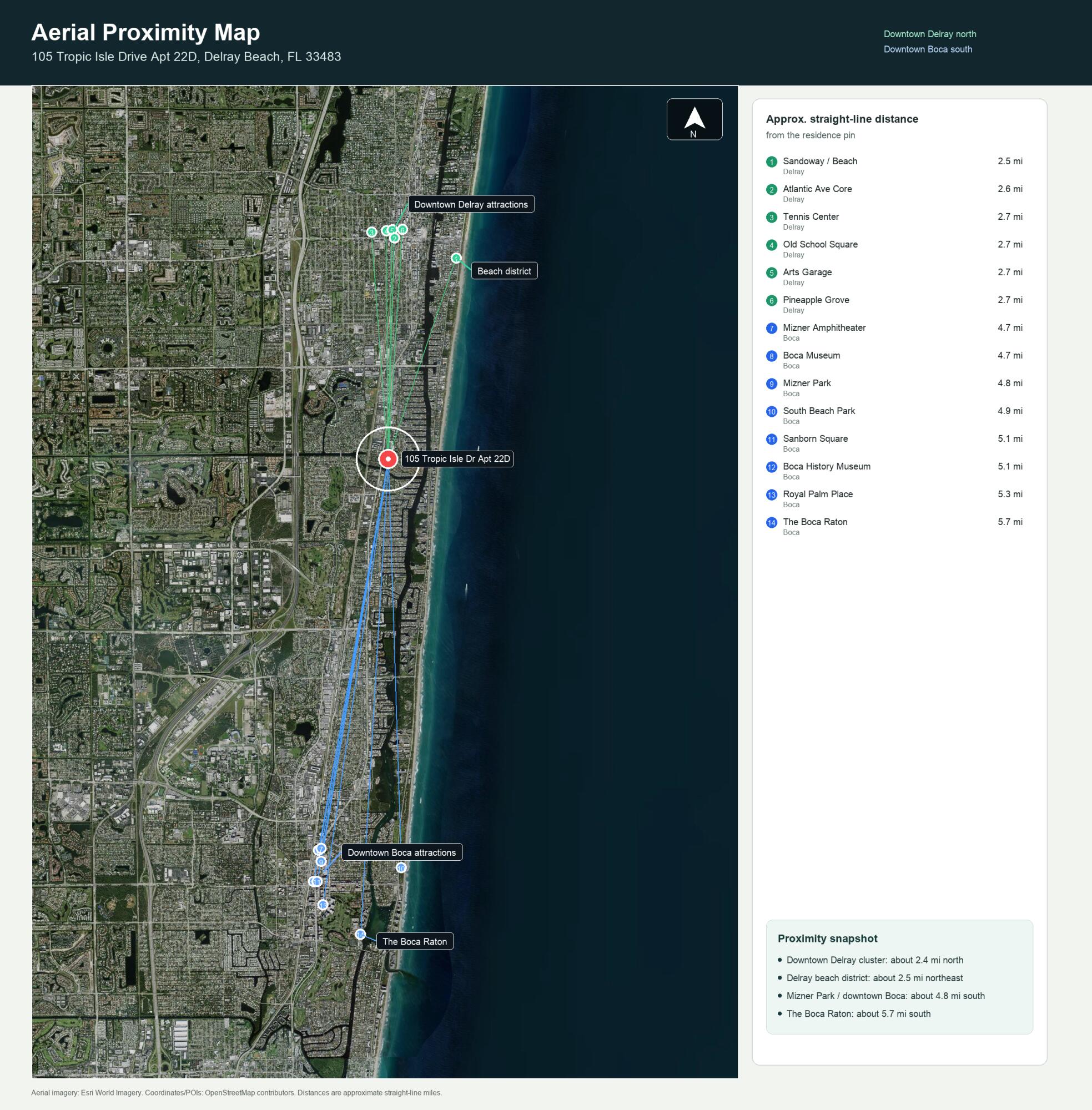Image resolution: width=1092 pixels, height=1110 pixels.
Task: Click legend badge 1 for Sandoway / Beach
Action: coord(772,162)
